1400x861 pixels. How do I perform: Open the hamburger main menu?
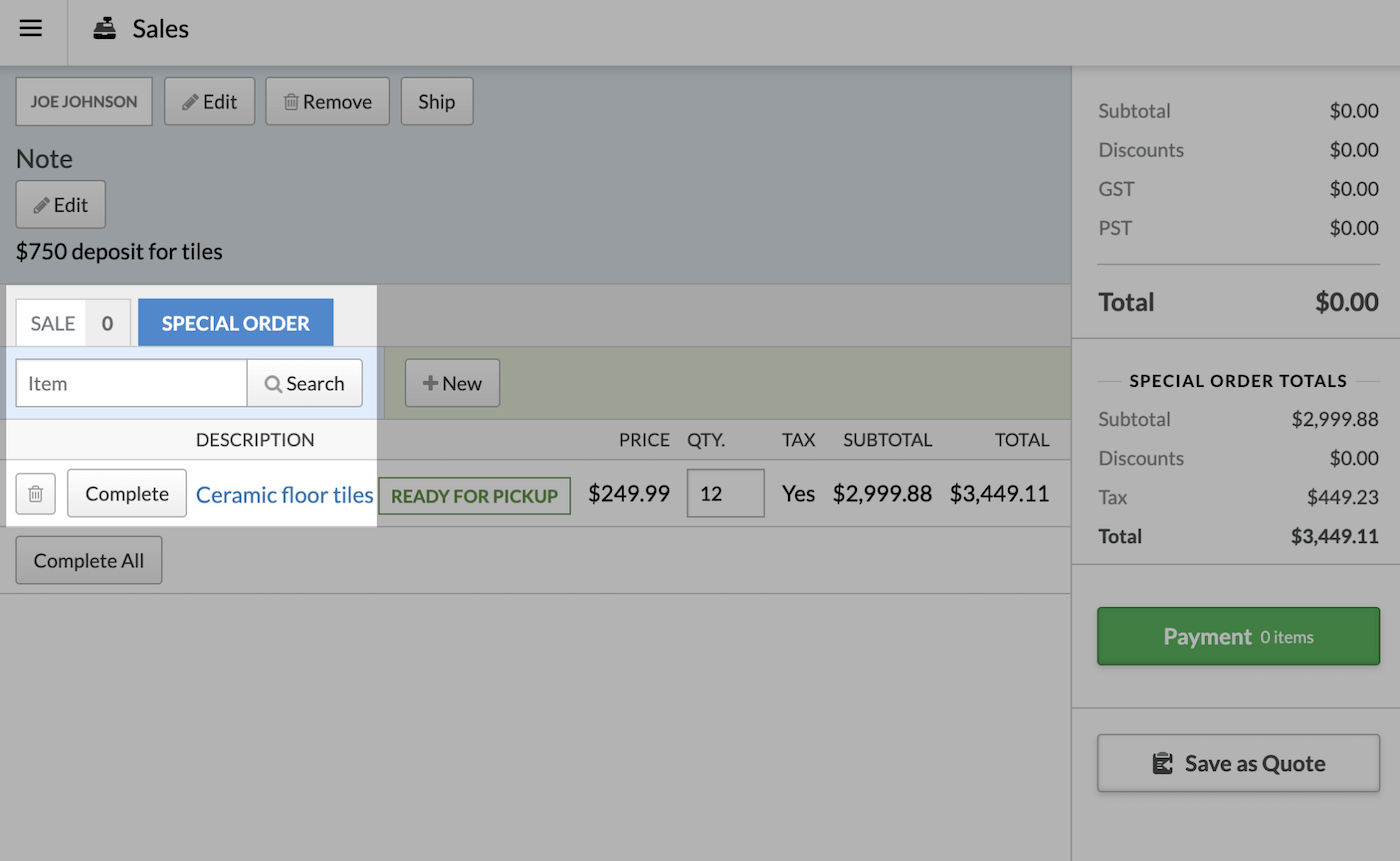(x=31, y=28)
